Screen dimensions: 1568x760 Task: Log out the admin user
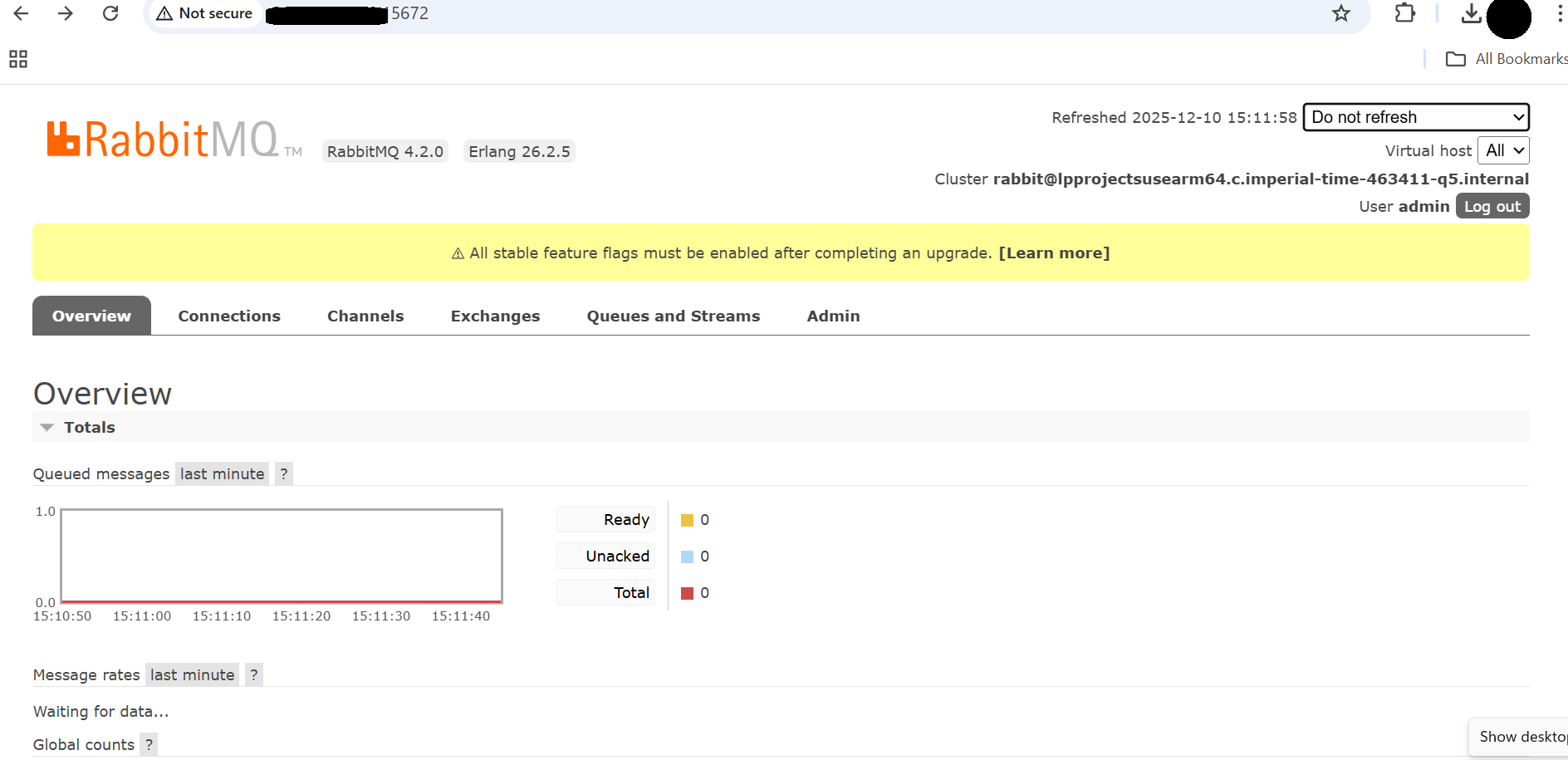click(x=1492, y=206)
